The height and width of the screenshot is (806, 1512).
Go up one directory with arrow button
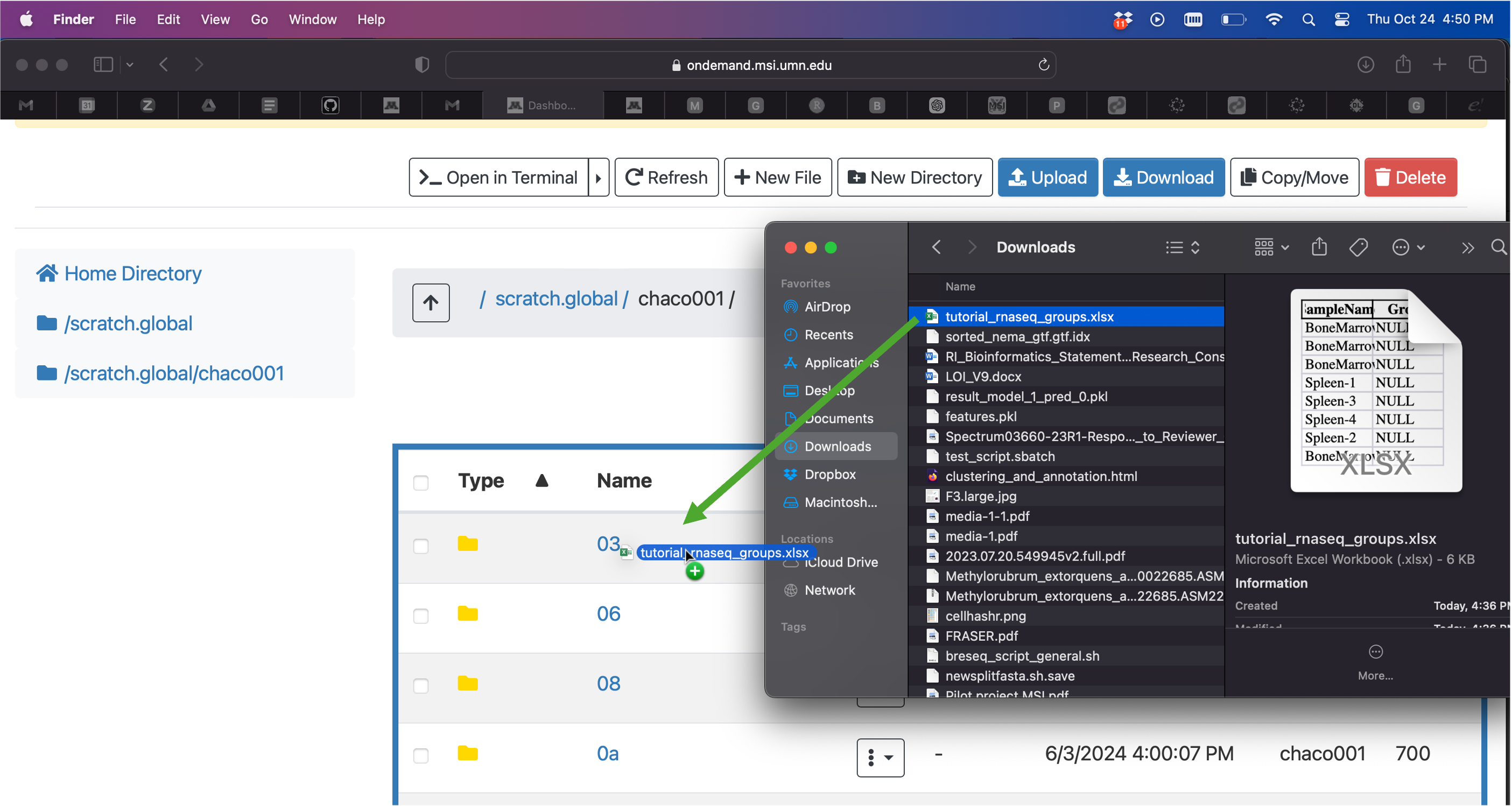[431, 303]
